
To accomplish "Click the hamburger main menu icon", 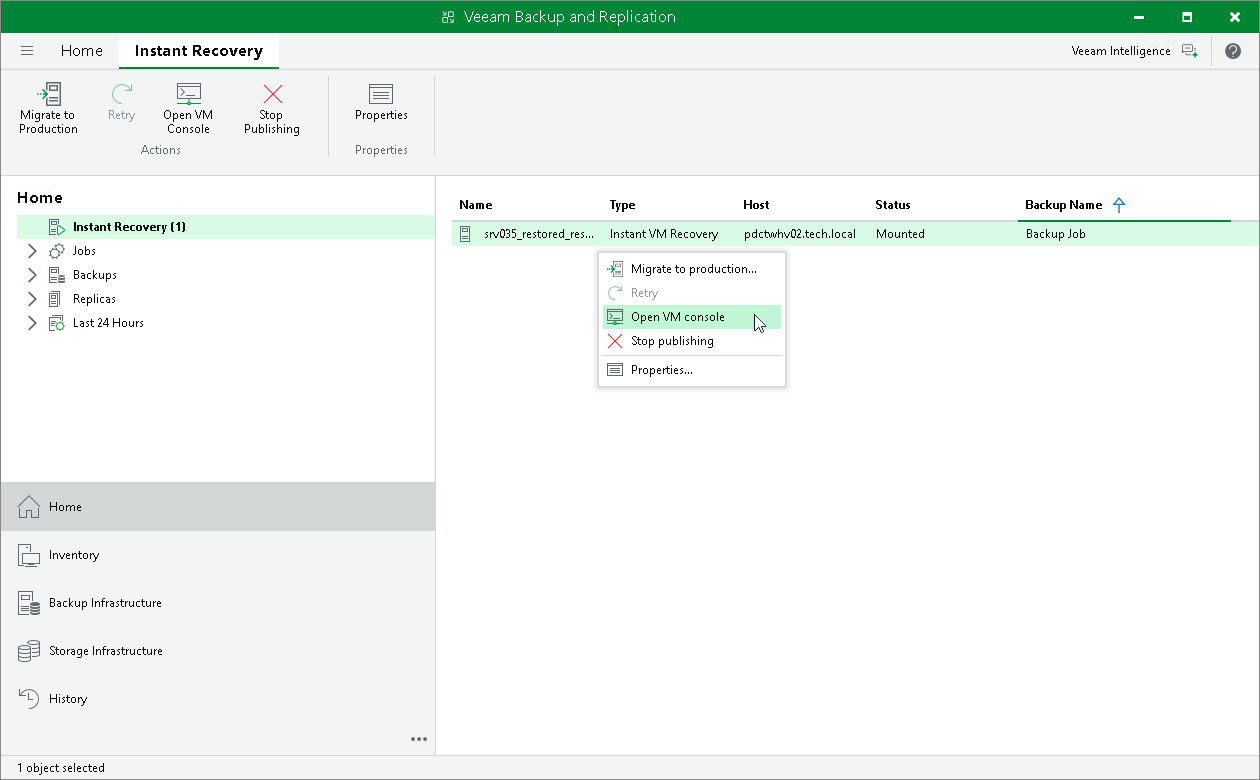I will (x=27, y=50).
